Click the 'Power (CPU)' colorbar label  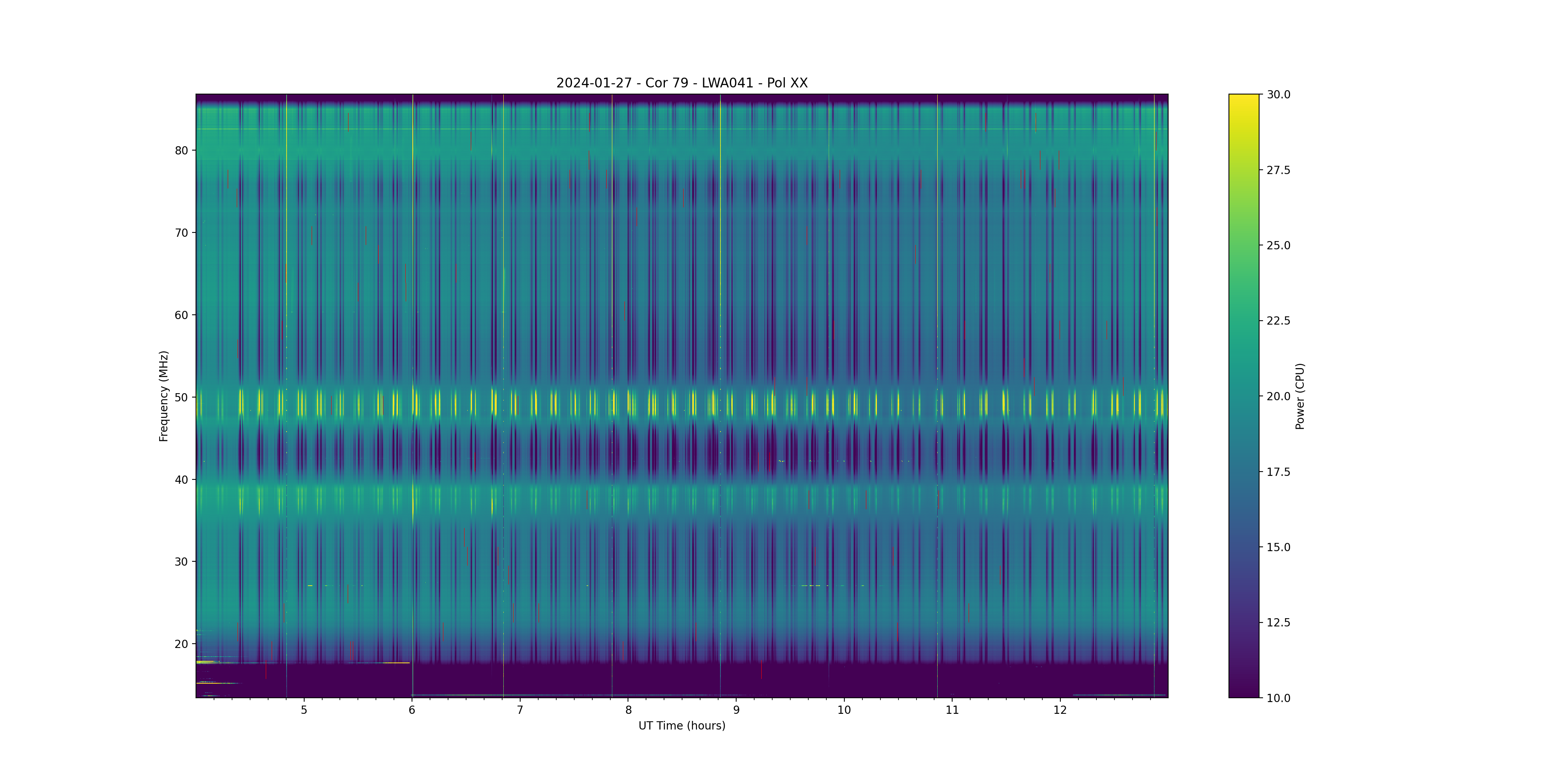point(1299,396)
